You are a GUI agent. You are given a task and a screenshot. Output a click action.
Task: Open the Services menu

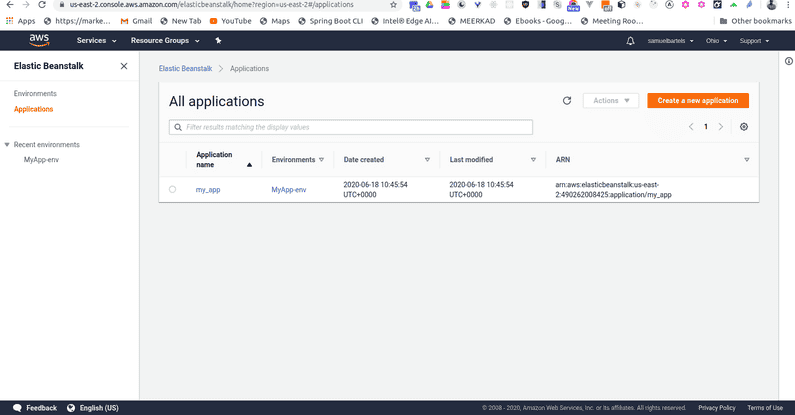point(96,41)
